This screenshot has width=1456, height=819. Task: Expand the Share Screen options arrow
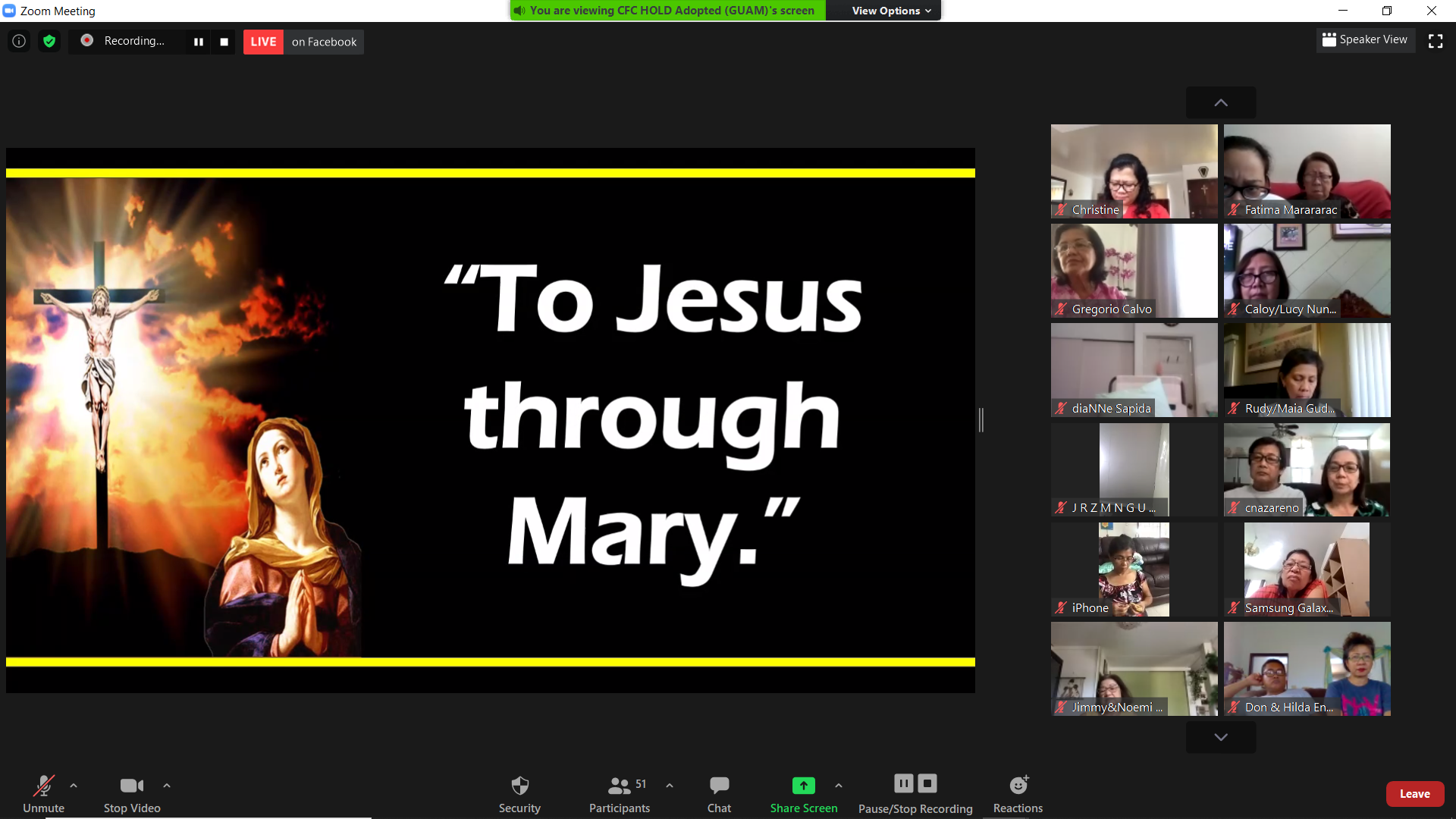click(839, 786)
